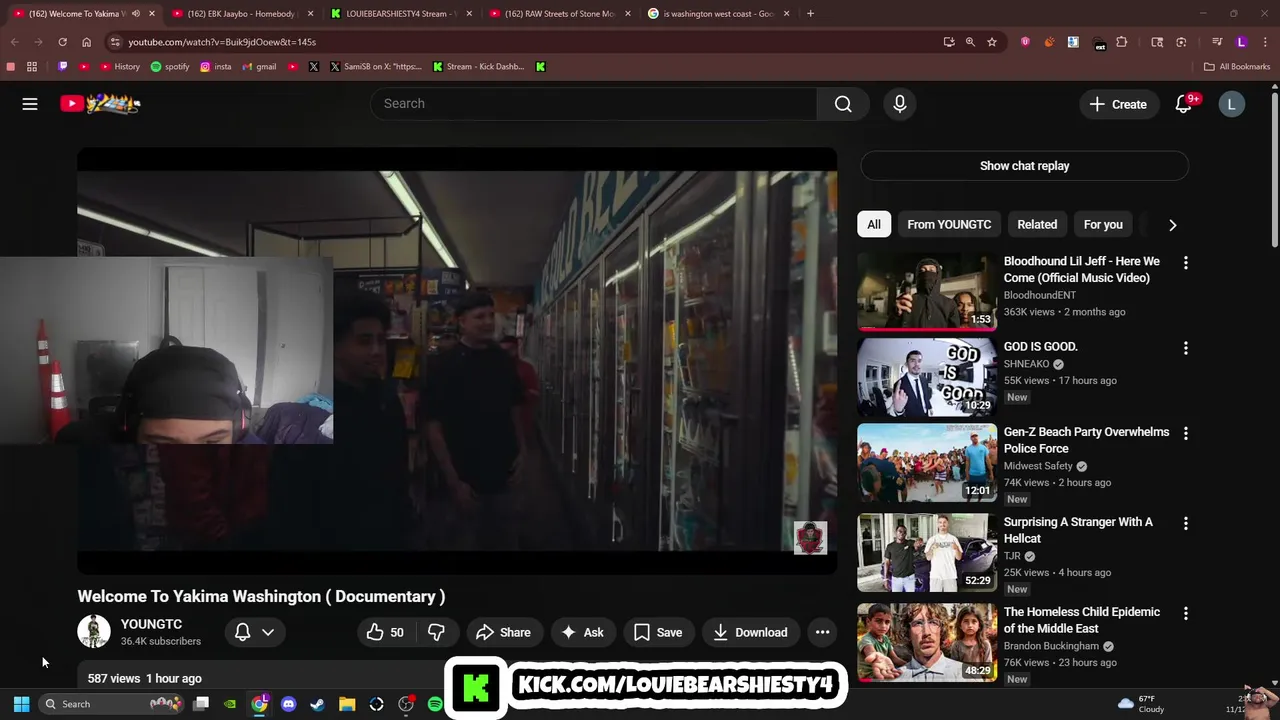Screen dimensions: 1280x720
Task: Open the YOUNGTC channel name link
Action: tap(151, 624)
